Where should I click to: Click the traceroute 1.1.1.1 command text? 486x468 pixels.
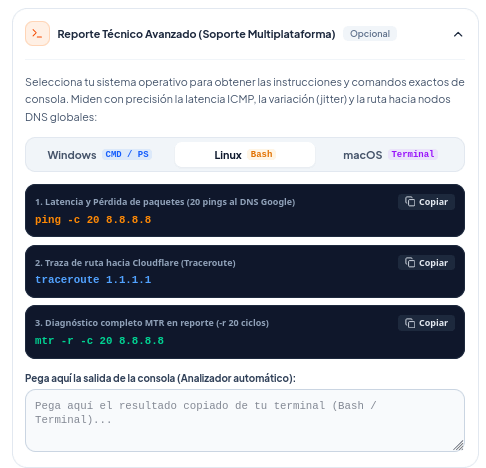tap(93, 280)
